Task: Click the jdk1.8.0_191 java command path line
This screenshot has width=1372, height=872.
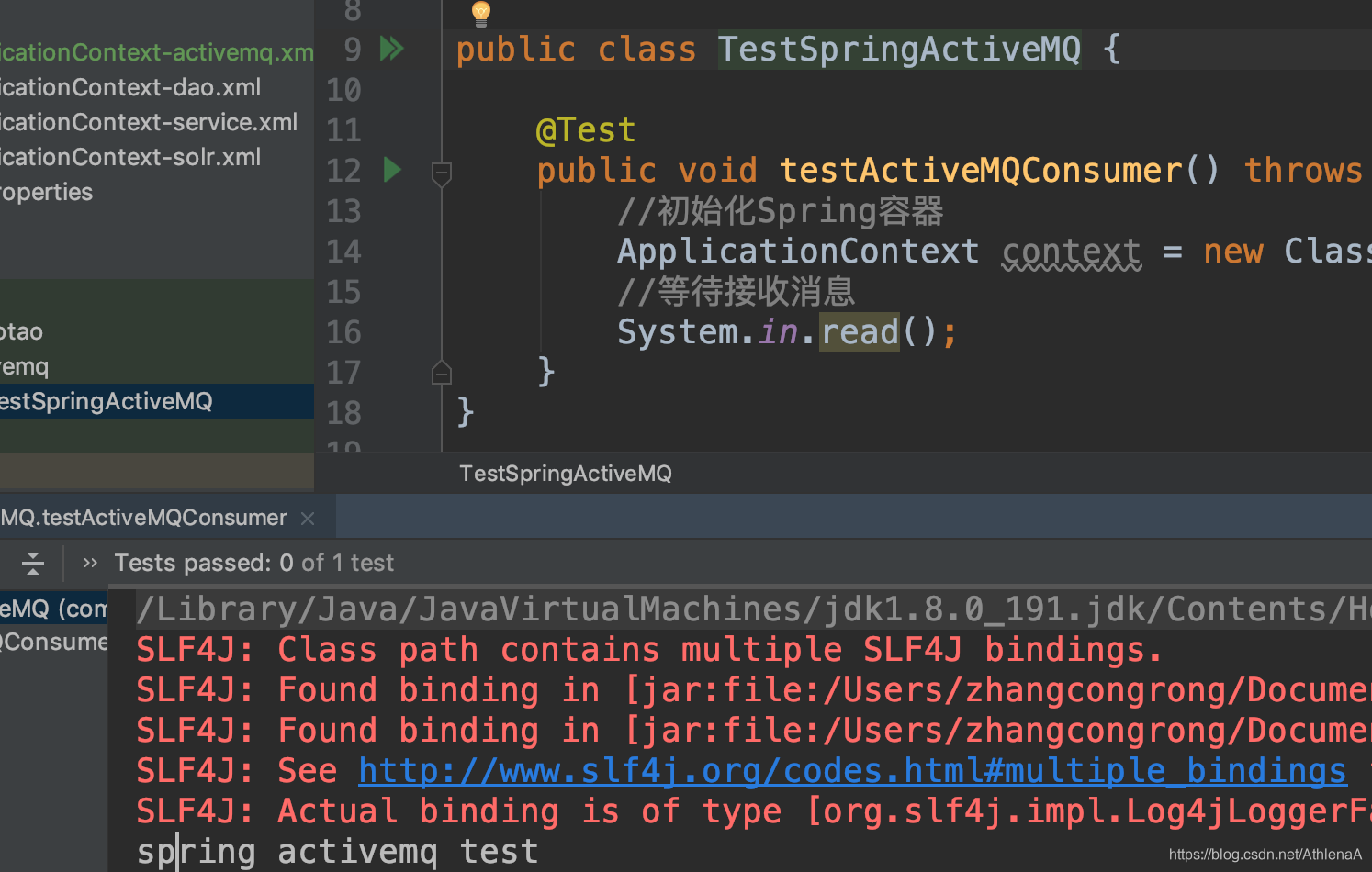Action: pos(753,609)
